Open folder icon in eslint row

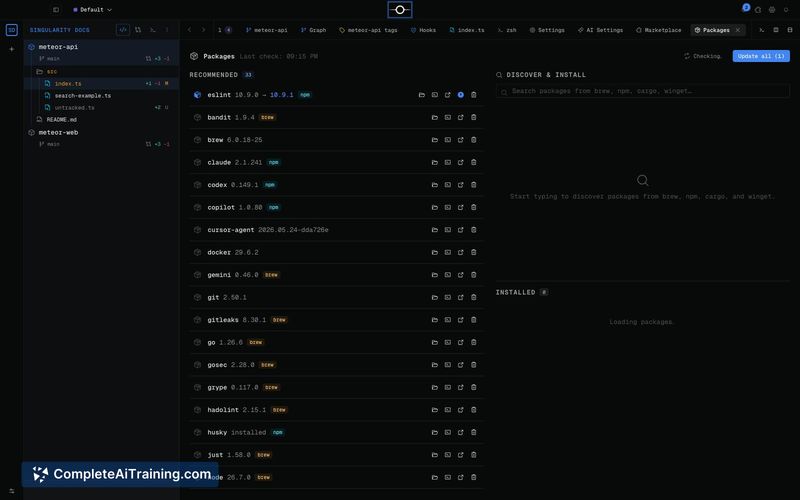[x=422, y=95]
